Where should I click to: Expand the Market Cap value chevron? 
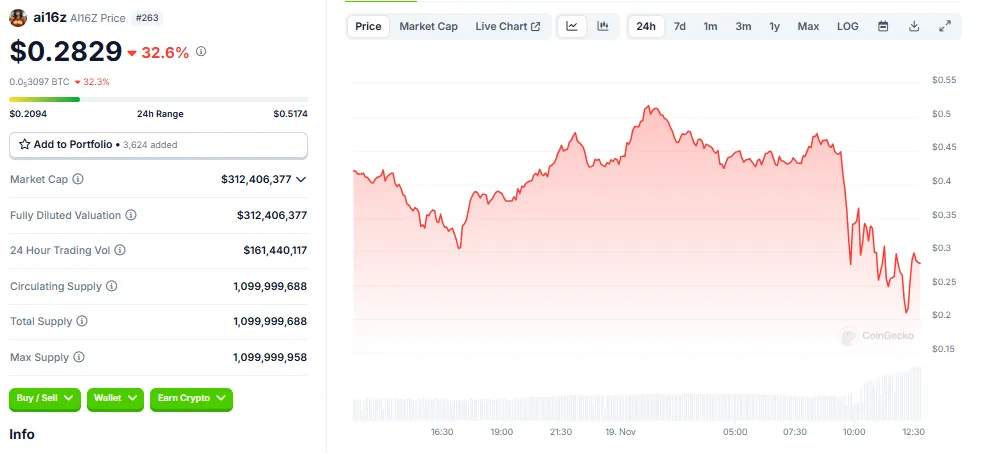click(301, 179)
